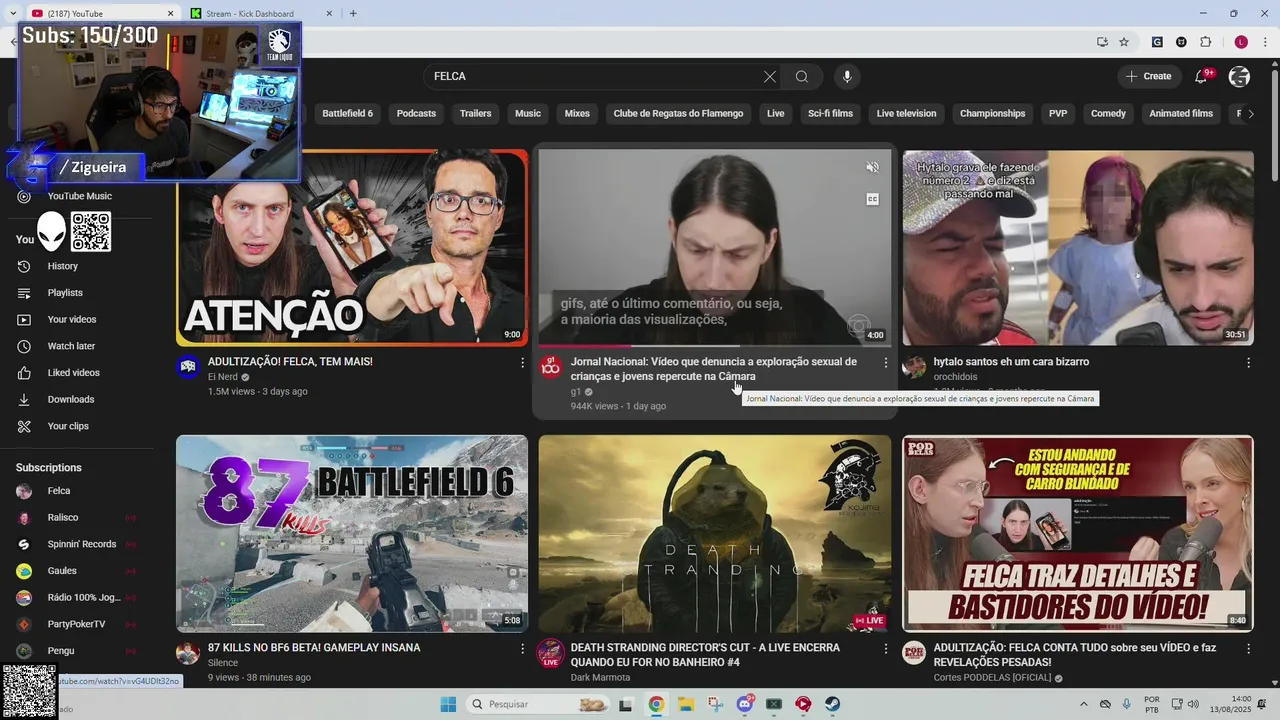
Task: Open Spinnin' Records subscription
Action: coord(82,544)
